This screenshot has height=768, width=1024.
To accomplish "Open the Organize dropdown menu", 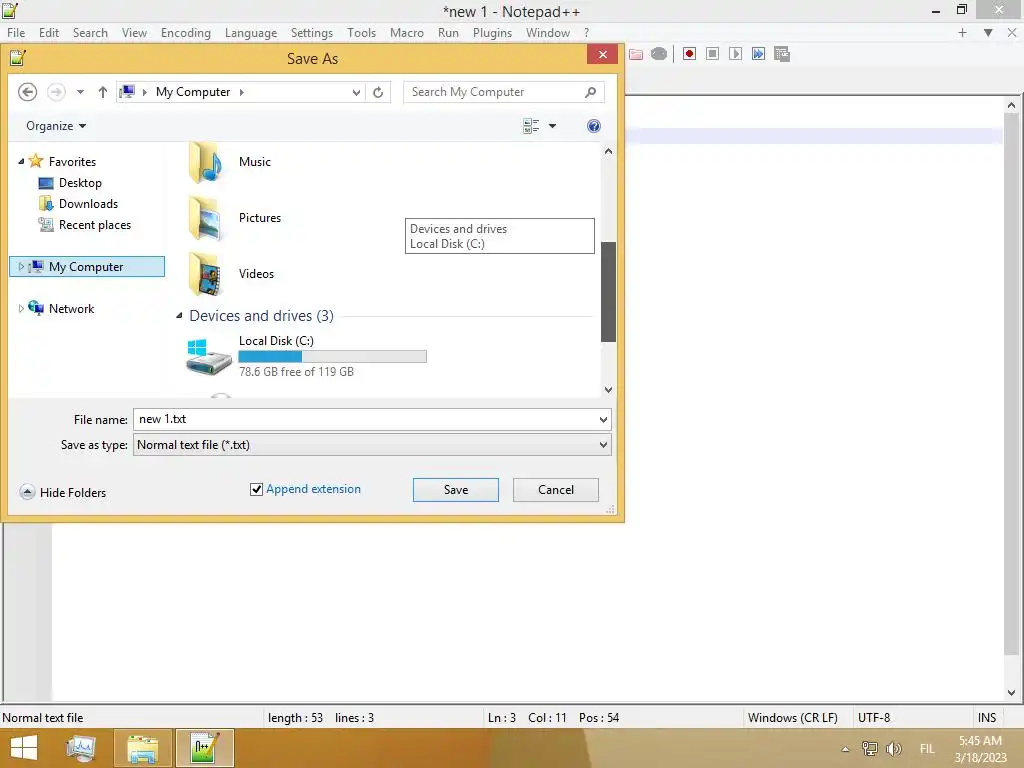I will click(56, 126).
